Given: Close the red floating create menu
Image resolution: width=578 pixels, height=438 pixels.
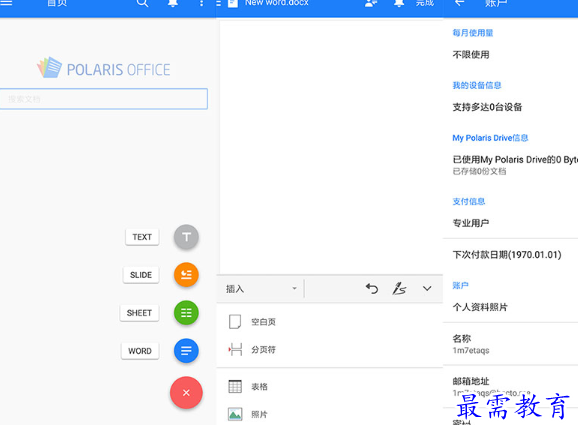Looking at the screenshot, I should (x=186, y=393).
